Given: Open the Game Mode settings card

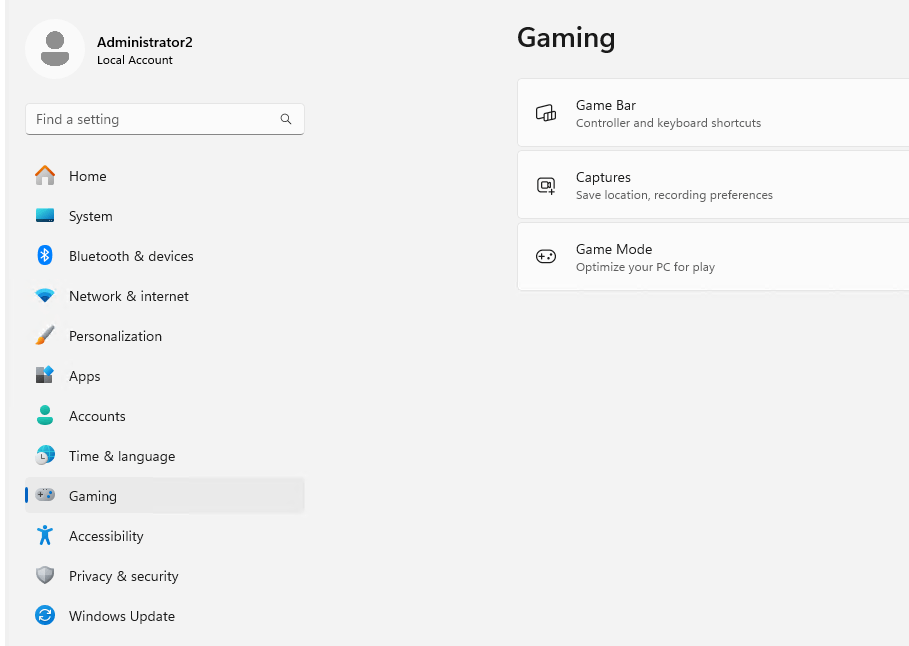Looking at the screenshot, I should pos(713,256).
